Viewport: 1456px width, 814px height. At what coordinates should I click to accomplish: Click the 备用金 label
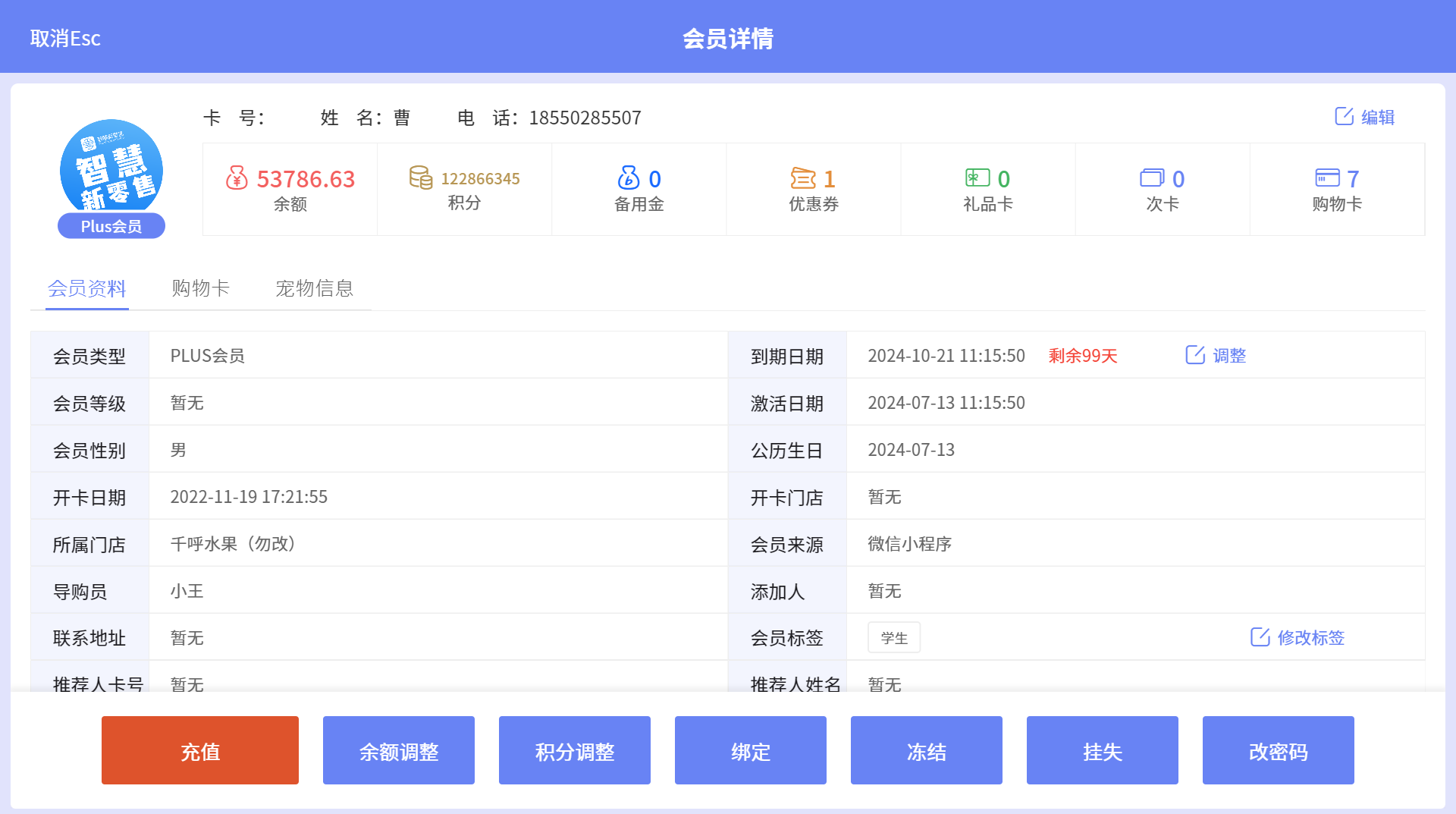(x=639, y=204)
